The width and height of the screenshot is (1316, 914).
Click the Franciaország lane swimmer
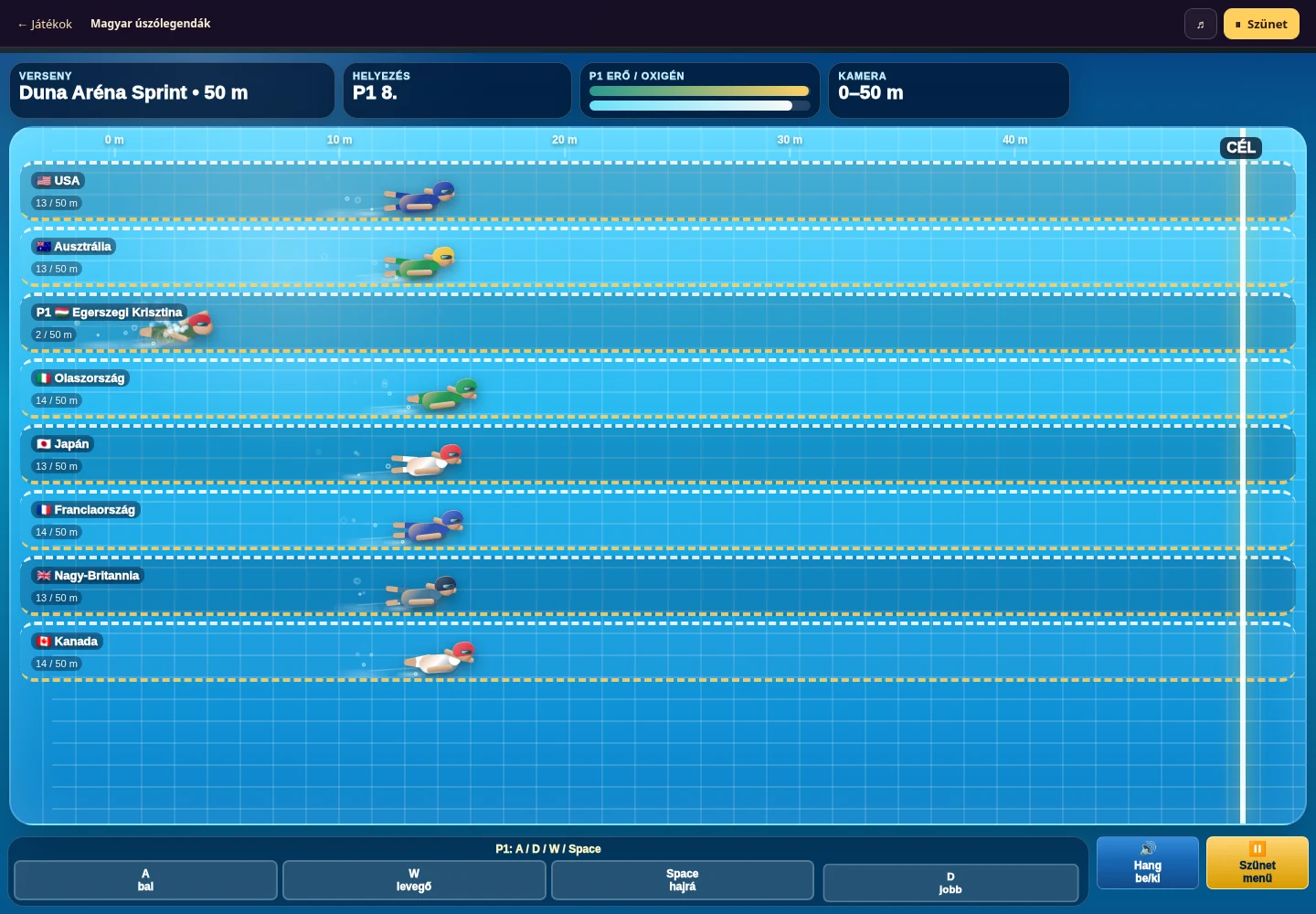pos(429,526)
